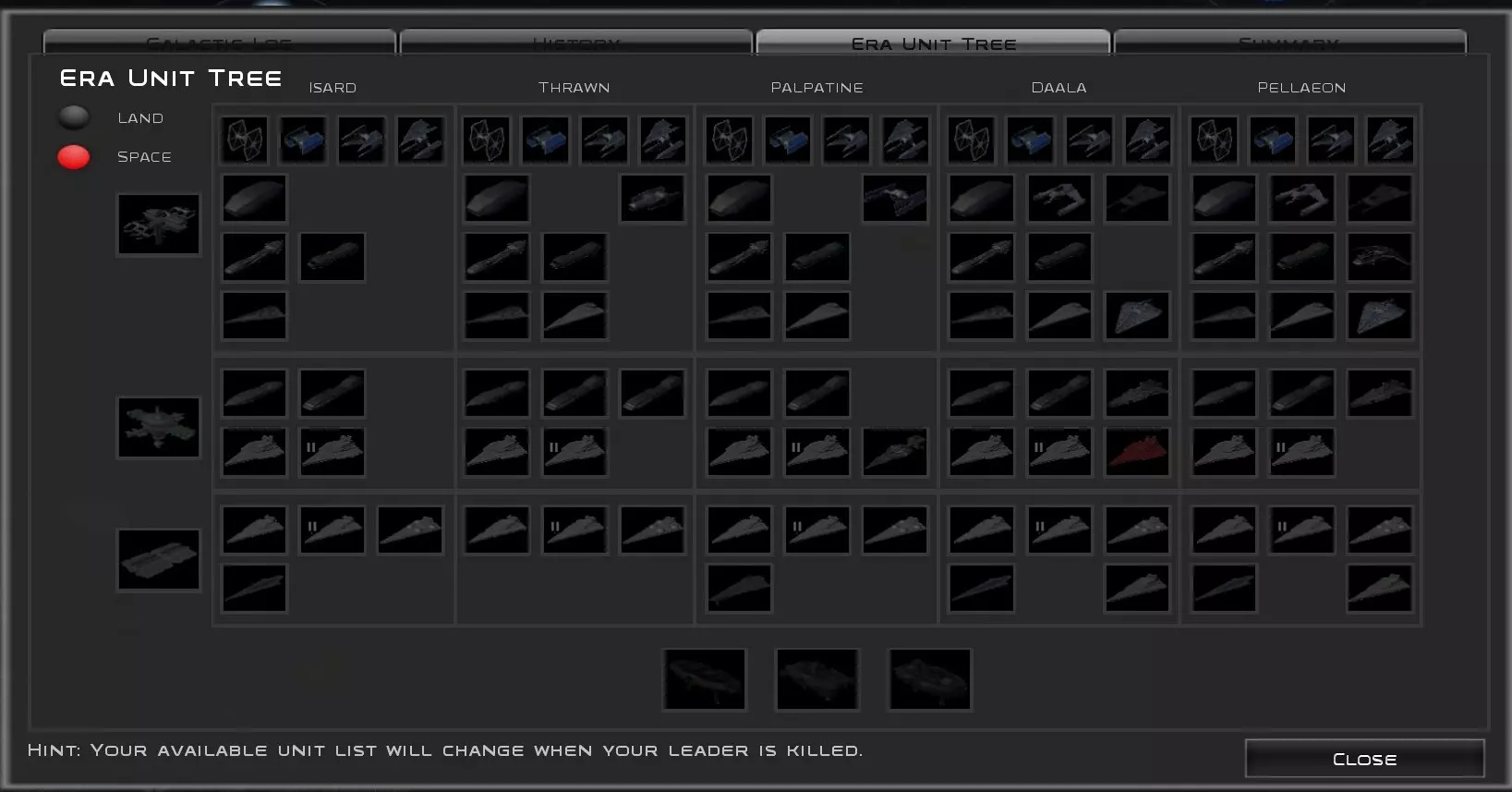Select Isard's bottom-tier Star Destroyer marked II

tap(333, 530)
